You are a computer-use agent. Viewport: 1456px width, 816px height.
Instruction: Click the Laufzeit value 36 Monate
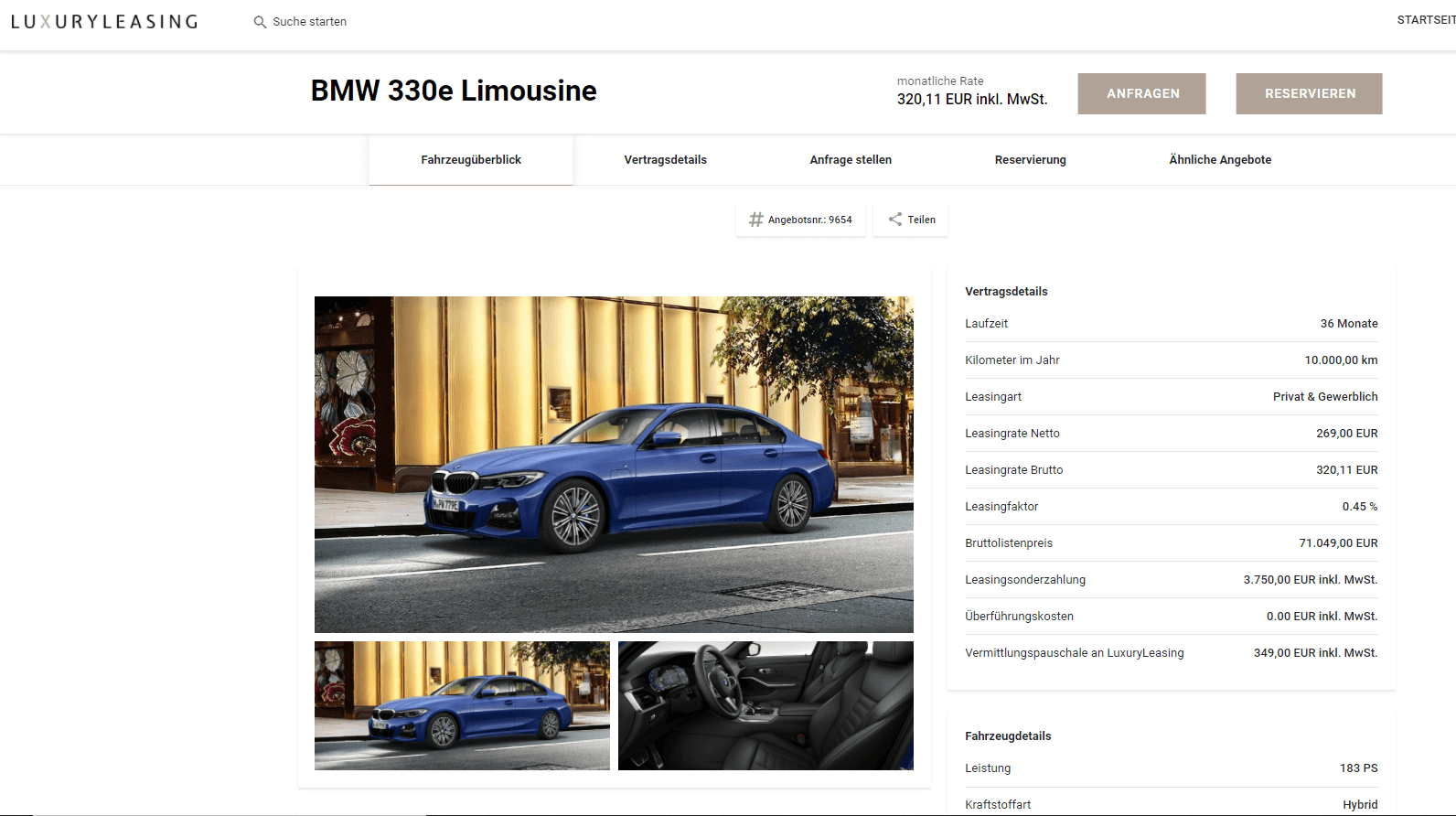click(x=1349, y=324)
